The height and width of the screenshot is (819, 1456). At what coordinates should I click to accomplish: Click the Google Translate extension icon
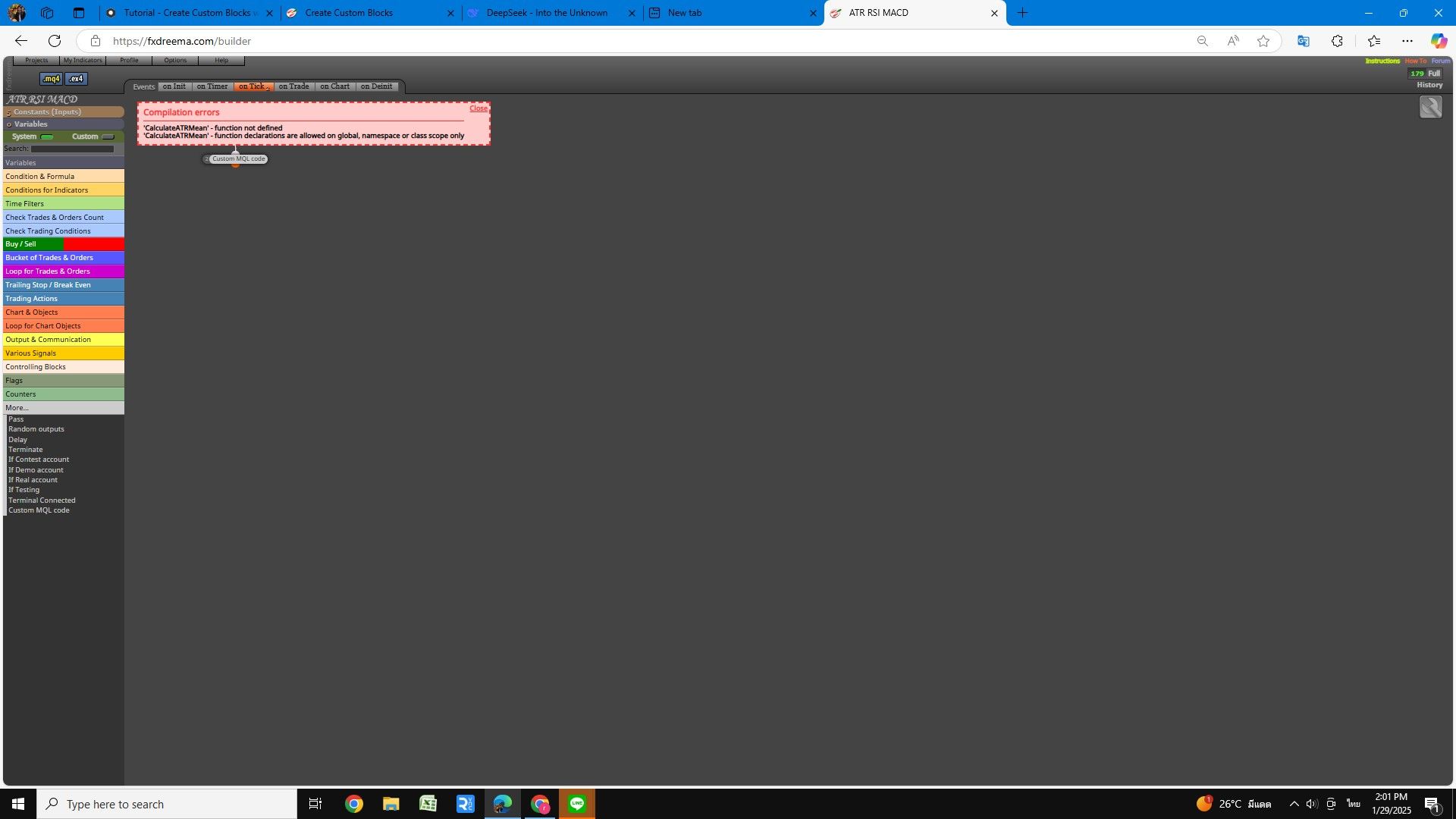1304,41
